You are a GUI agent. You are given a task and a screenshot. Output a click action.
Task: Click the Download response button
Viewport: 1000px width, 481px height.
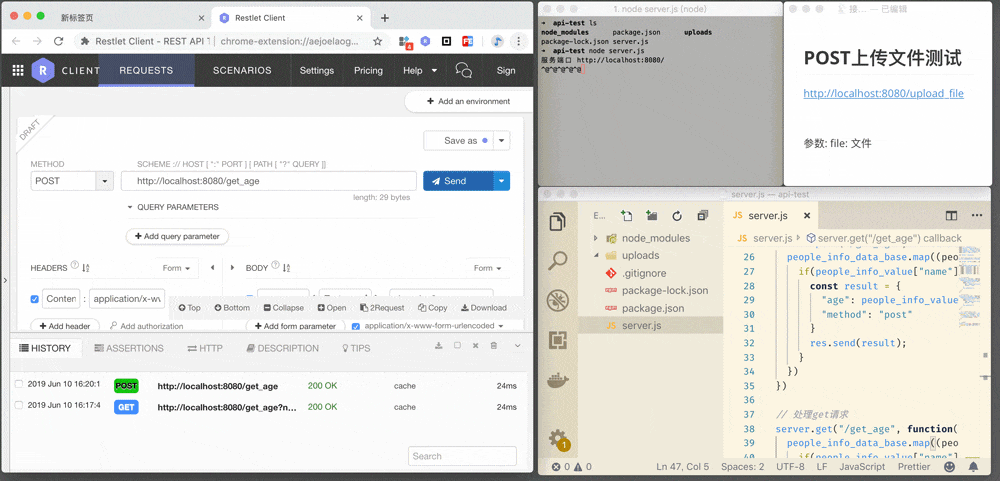tap(484, 307)
